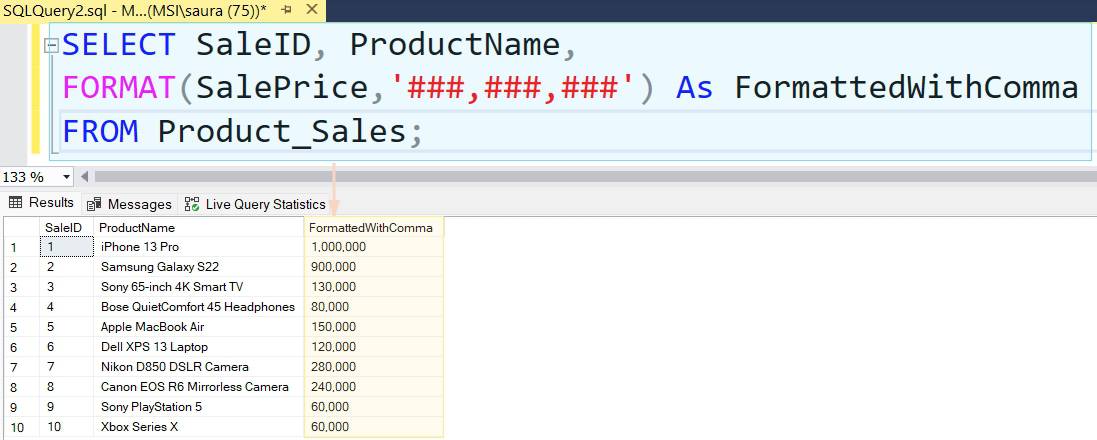Close the SQLQuery2.sql tab
This screenshot has height=440, width=1097.
(x=312, y=10)
